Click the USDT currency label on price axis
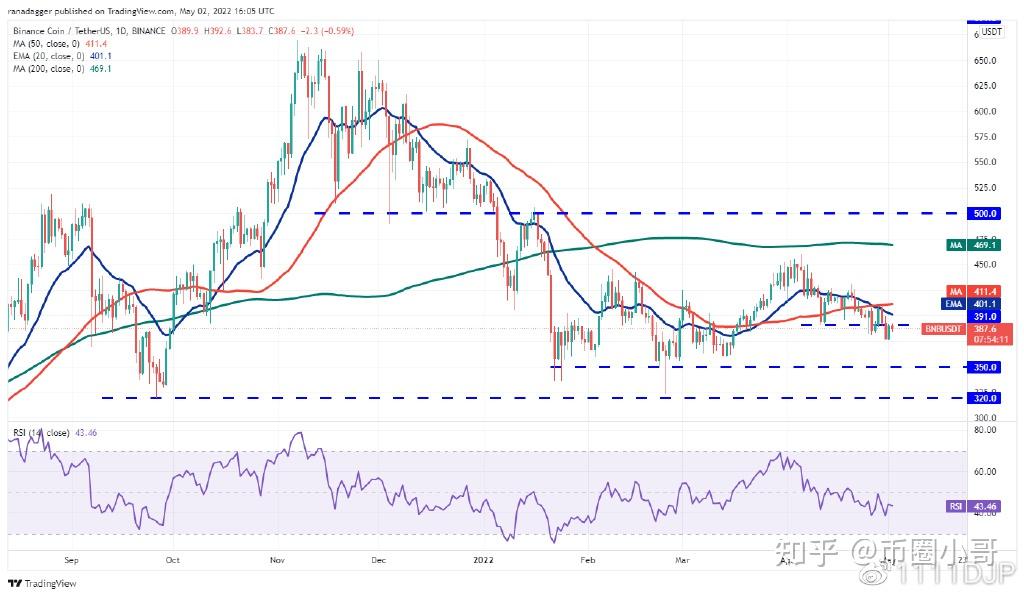 click(x=991, y=31)
